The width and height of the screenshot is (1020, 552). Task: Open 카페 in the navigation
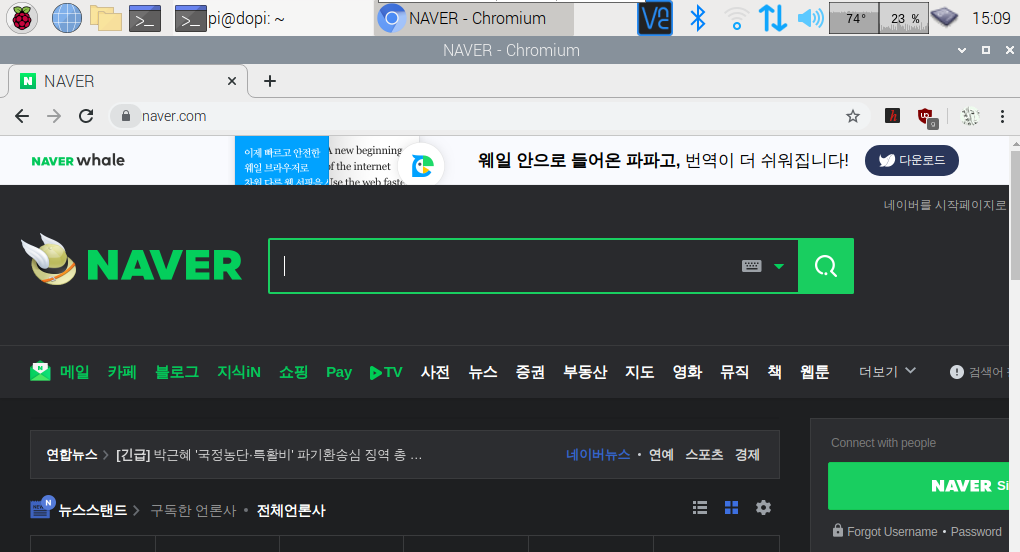click(x=122, y=372)
